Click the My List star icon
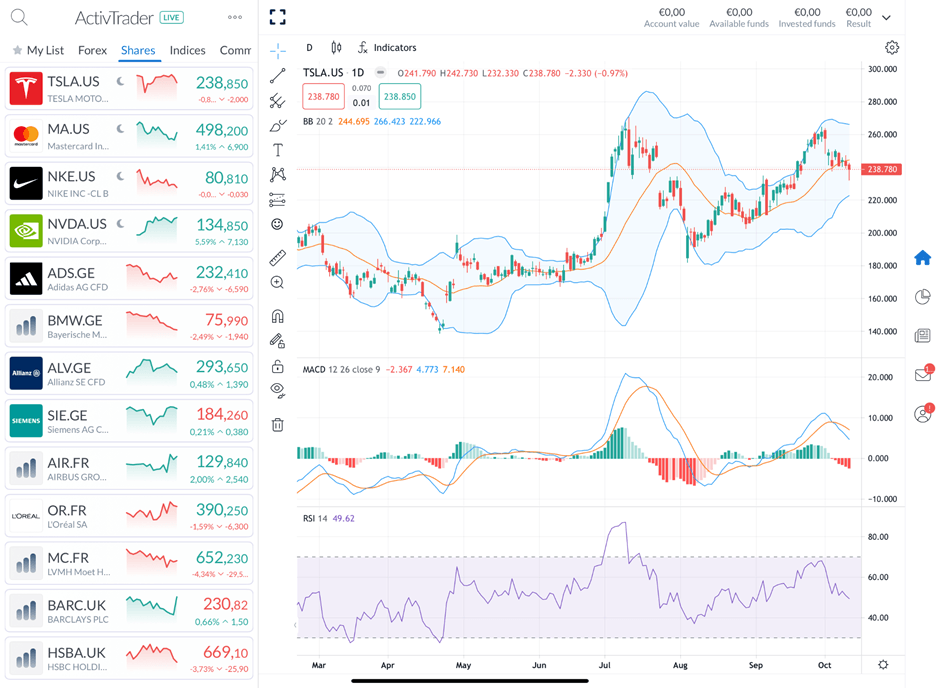The height and width of the screenshot is (688, 940). (18, 50)
